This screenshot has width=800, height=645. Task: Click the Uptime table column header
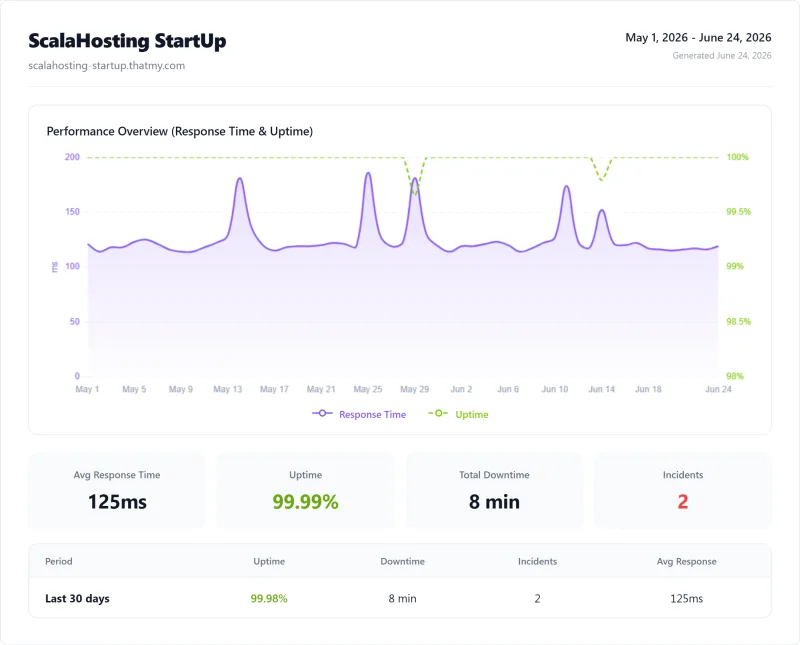click(x=269, y=561)
